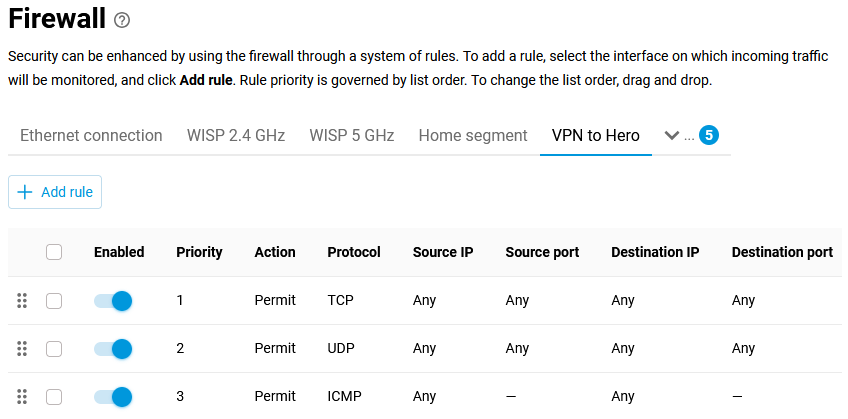The height and width of the screenshot is (419, 848).
Task: Grab the drag handle of the ICMP rule
Action: [x=22, y=396]
